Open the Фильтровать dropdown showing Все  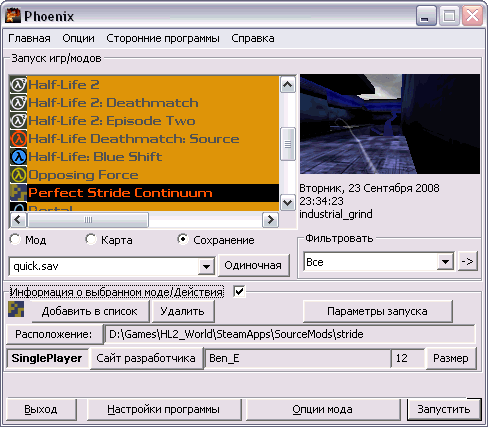pyautogui.click(x=445, y=262)
